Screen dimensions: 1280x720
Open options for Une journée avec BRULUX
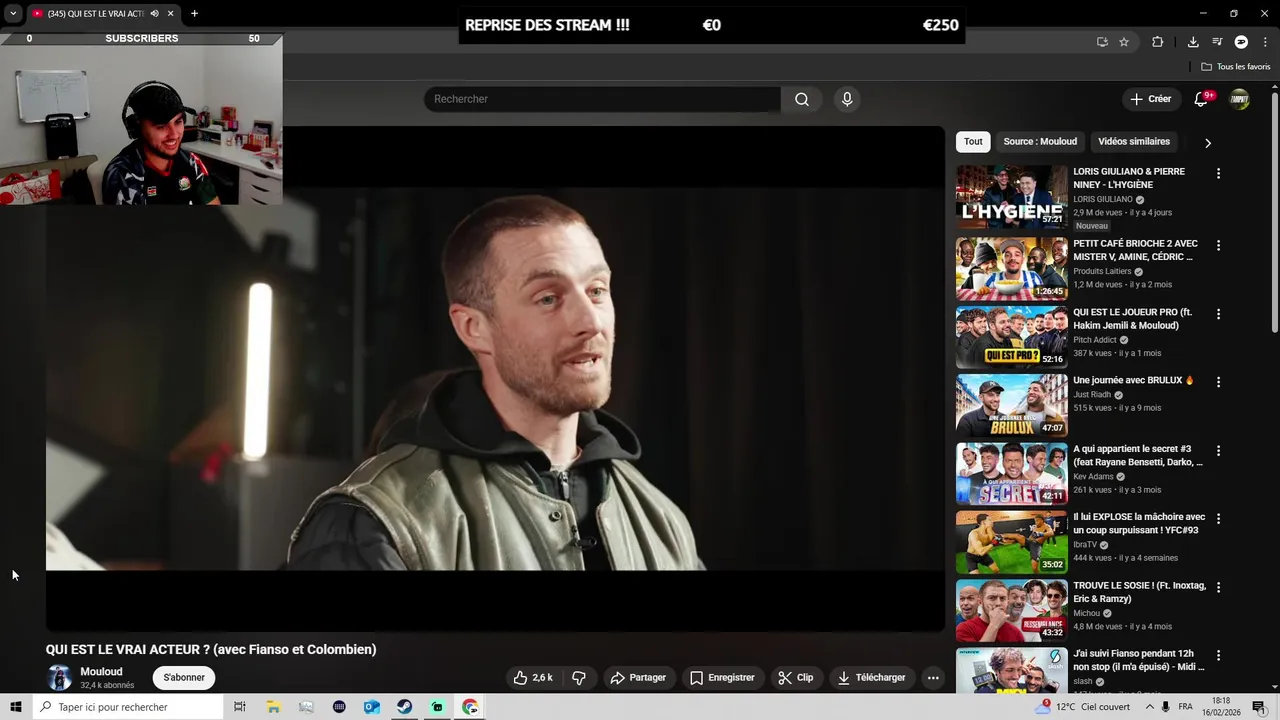coord(1218,381)
